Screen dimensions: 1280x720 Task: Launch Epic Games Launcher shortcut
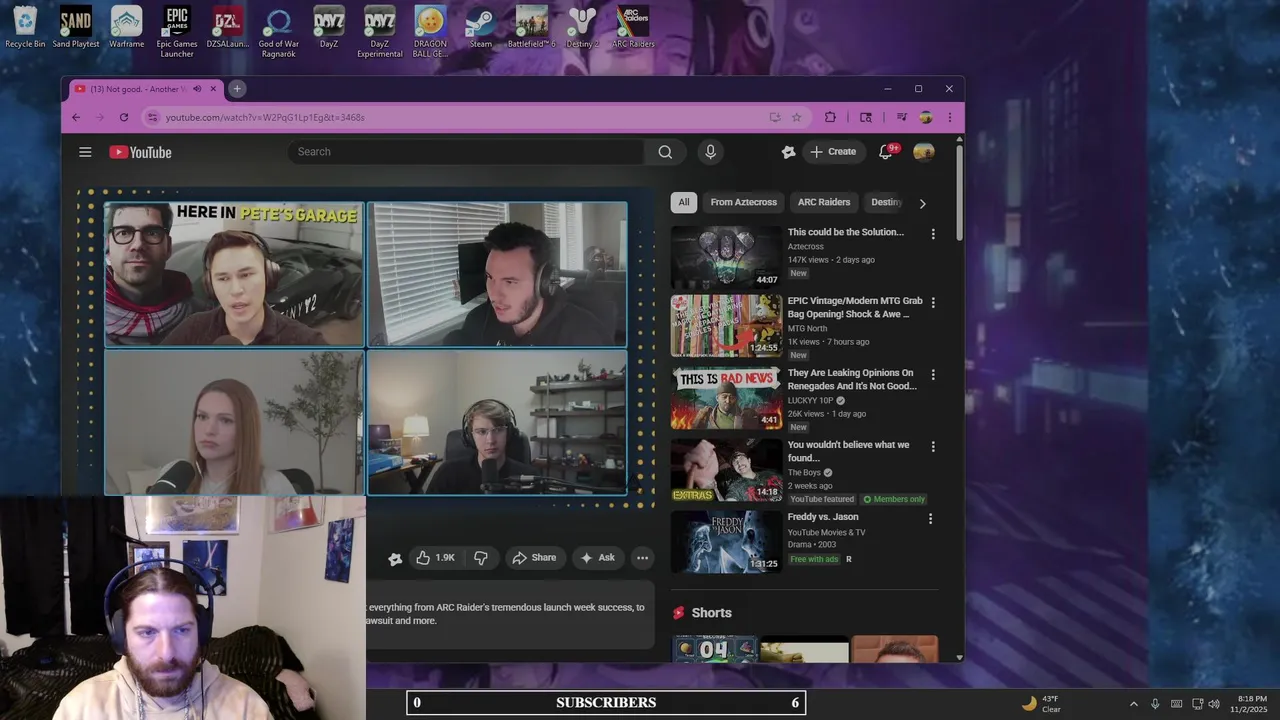pyautogui.click(x=177, y=32)
